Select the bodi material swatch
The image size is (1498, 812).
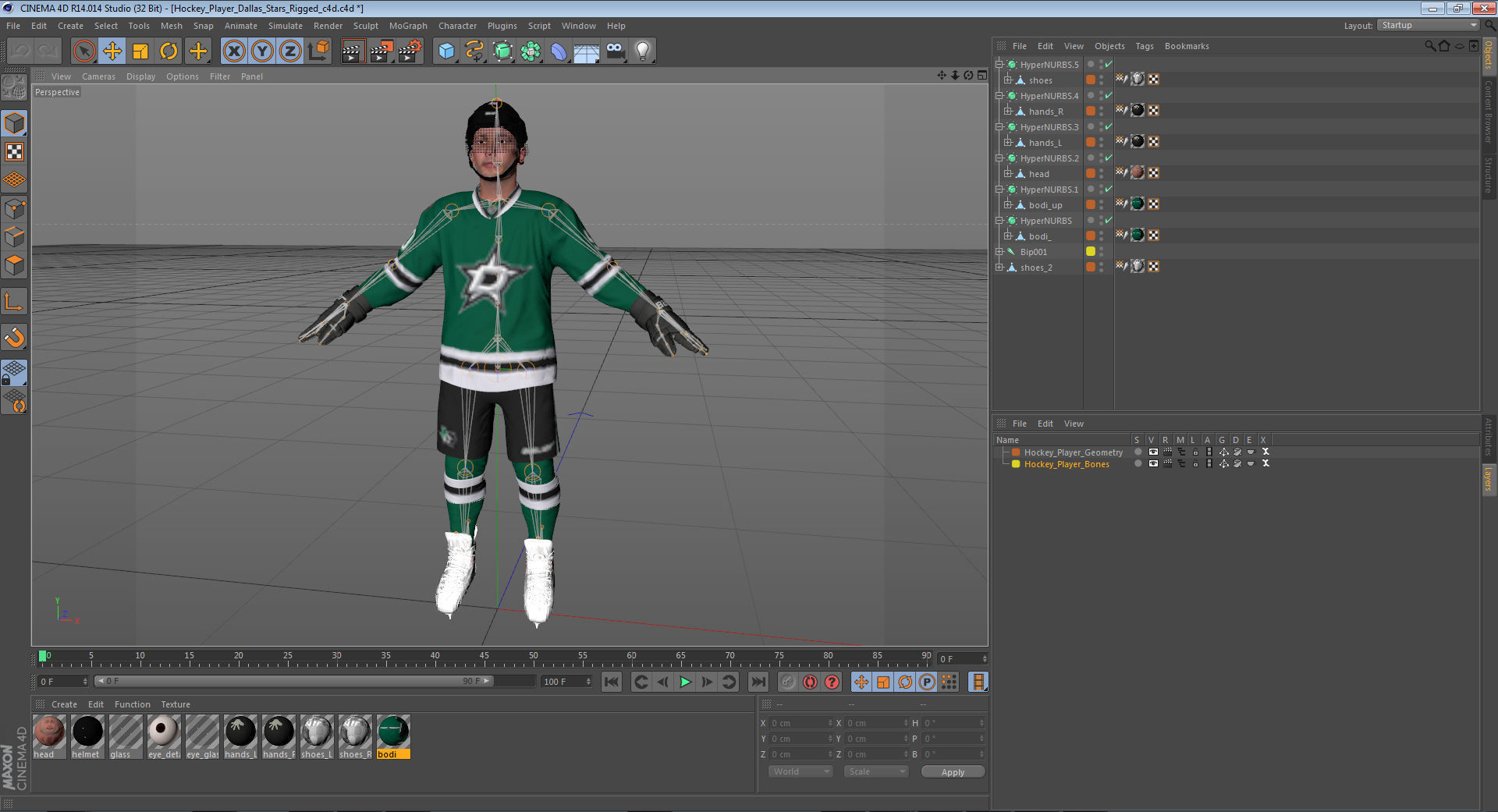click(x=393, y=736)
